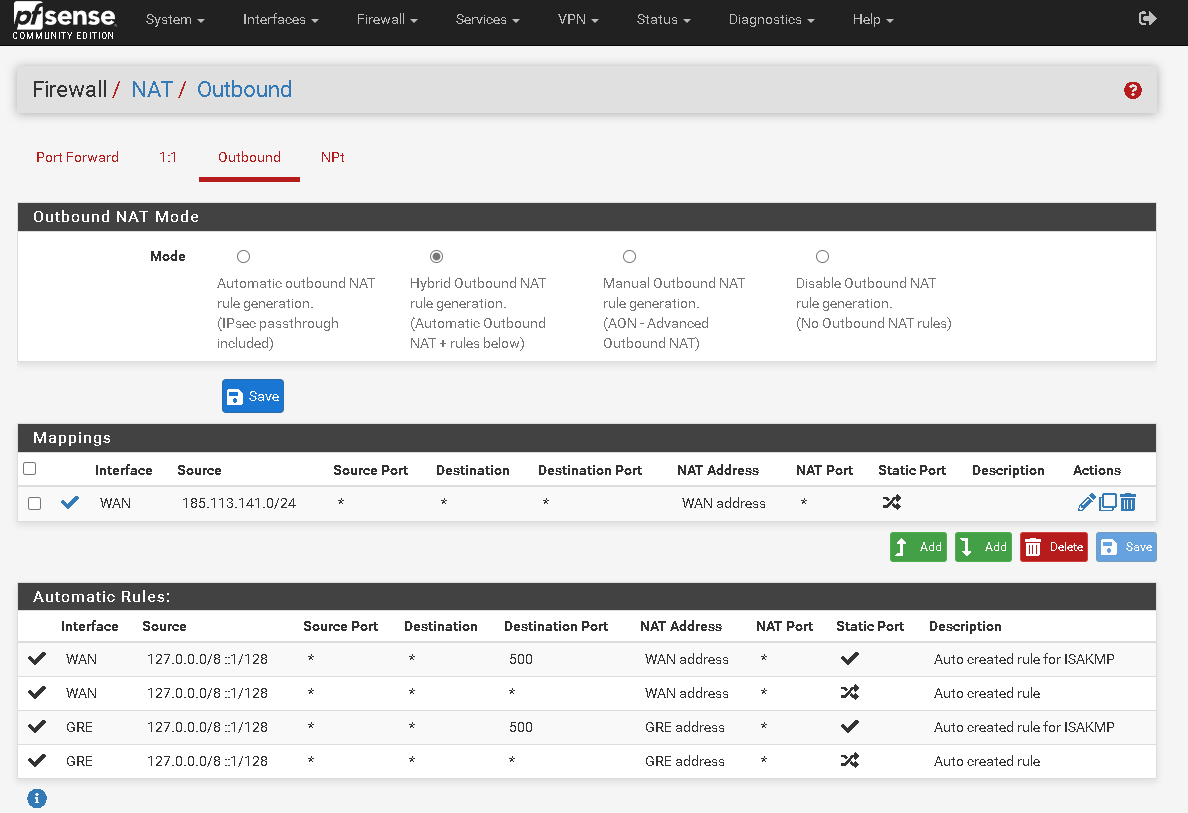Click the Outbound breadcrumb link

[x=244, y=89]
